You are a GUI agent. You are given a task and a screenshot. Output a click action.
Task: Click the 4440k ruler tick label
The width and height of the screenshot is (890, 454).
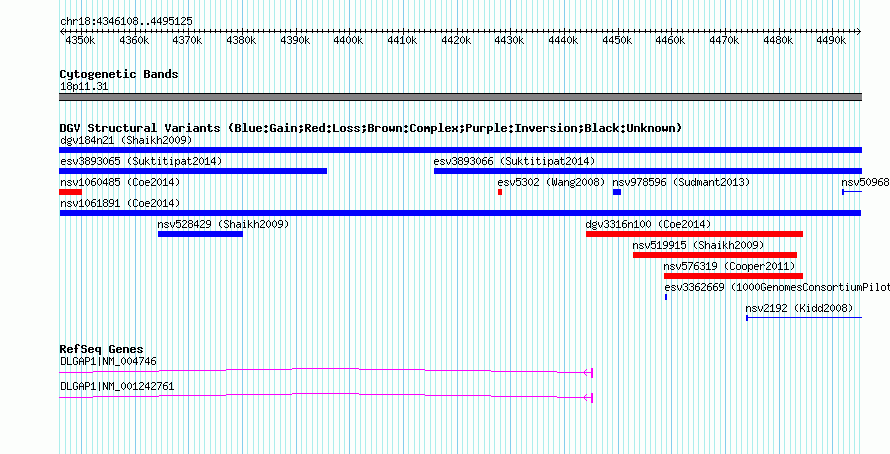564,41
